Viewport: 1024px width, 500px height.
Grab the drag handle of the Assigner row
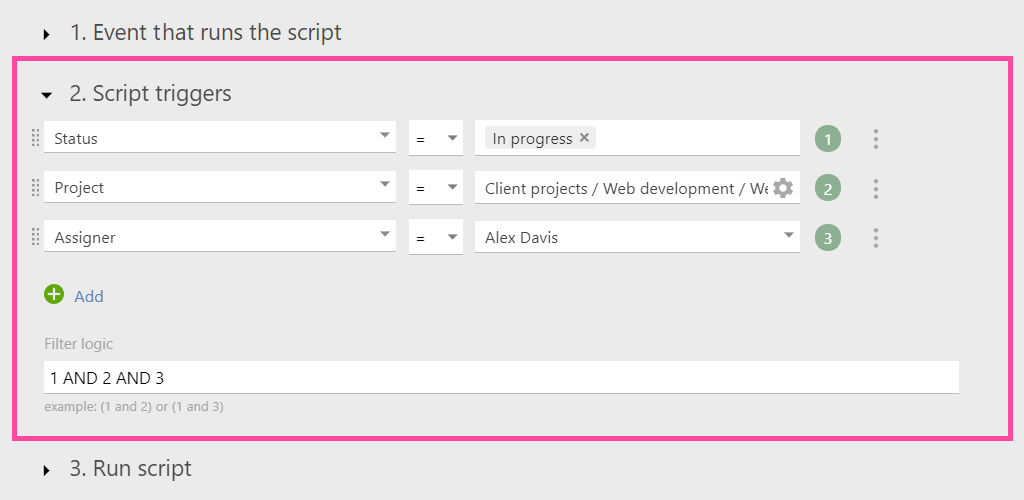pyautogui.click(x=35, y=238)
